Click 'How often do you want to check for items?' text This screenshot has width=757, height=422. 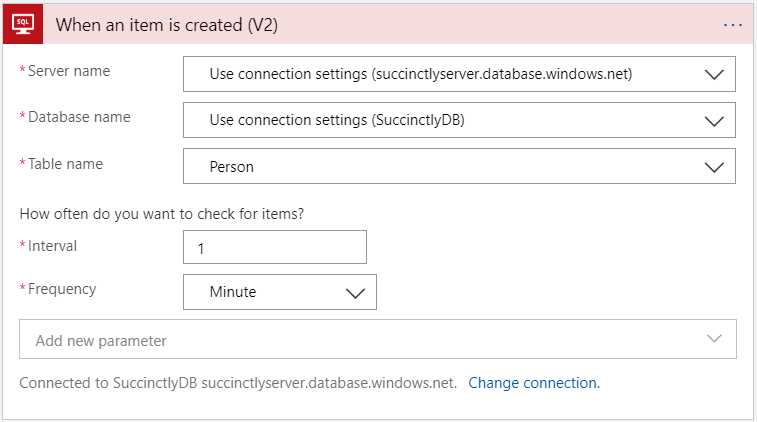coord(162,214)
